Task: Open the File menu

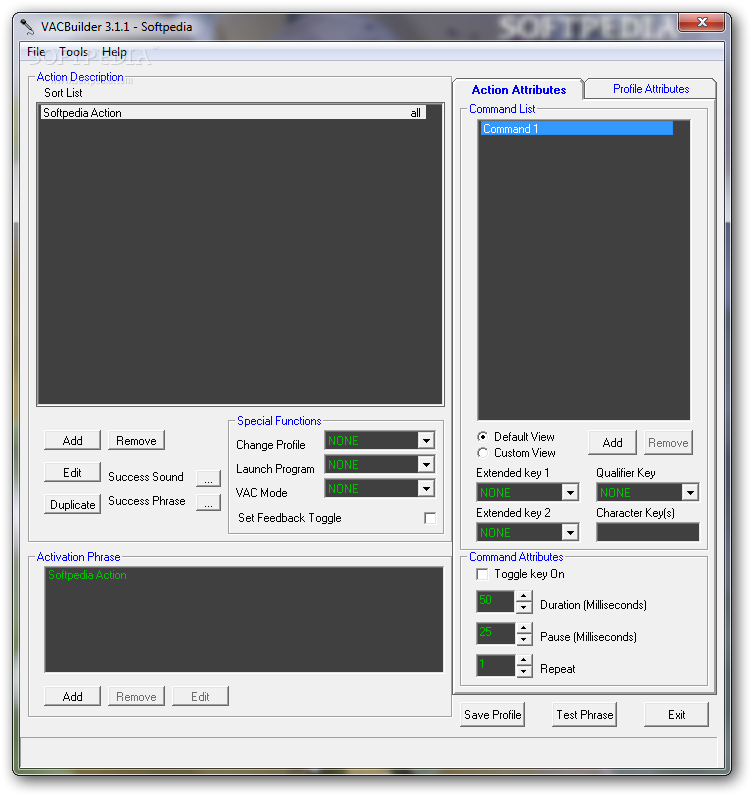Action: click(x=36, y=52)
